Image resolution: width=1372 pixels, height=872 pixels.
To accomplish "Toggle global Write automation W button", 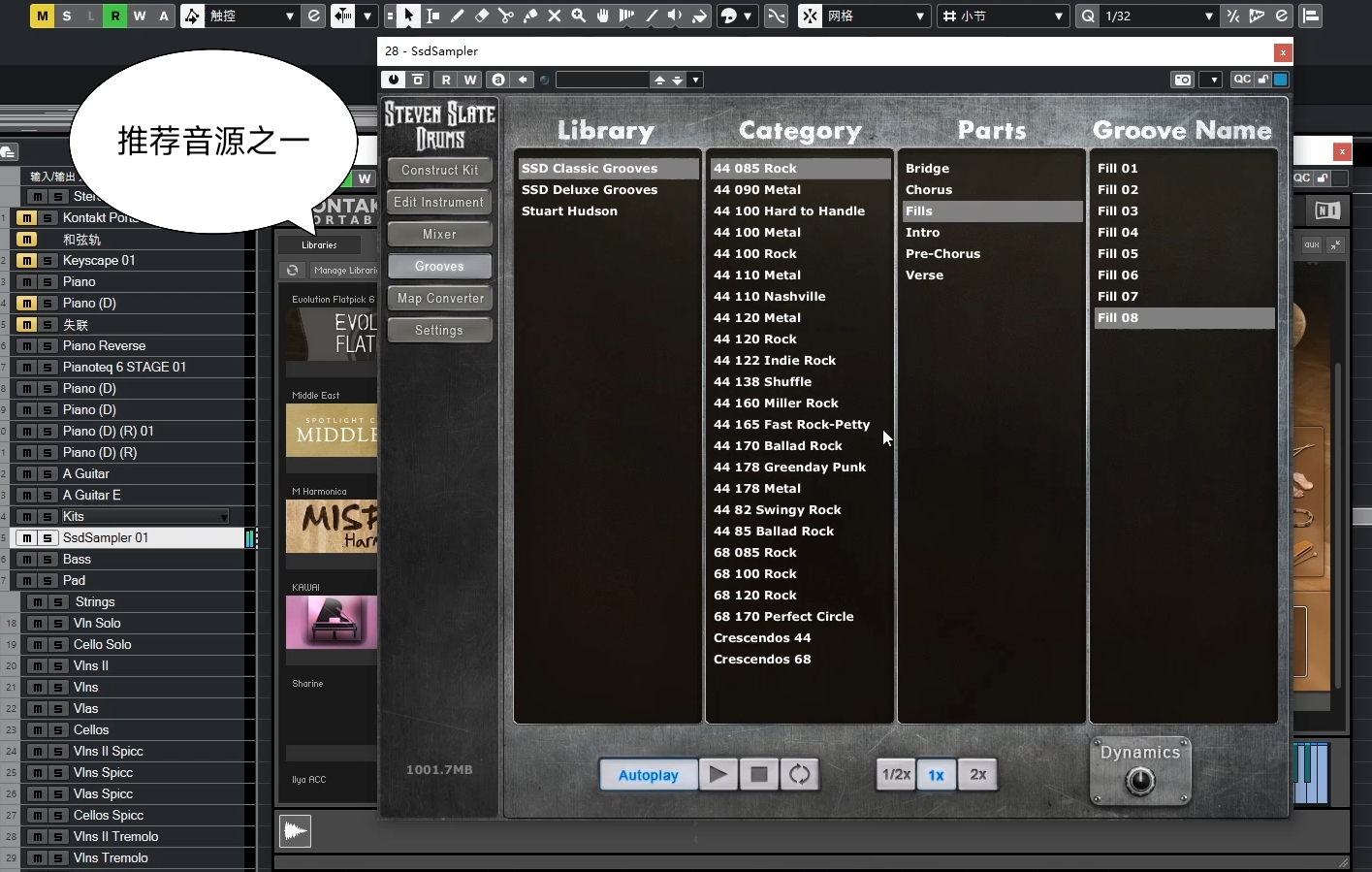I will 140,16.
